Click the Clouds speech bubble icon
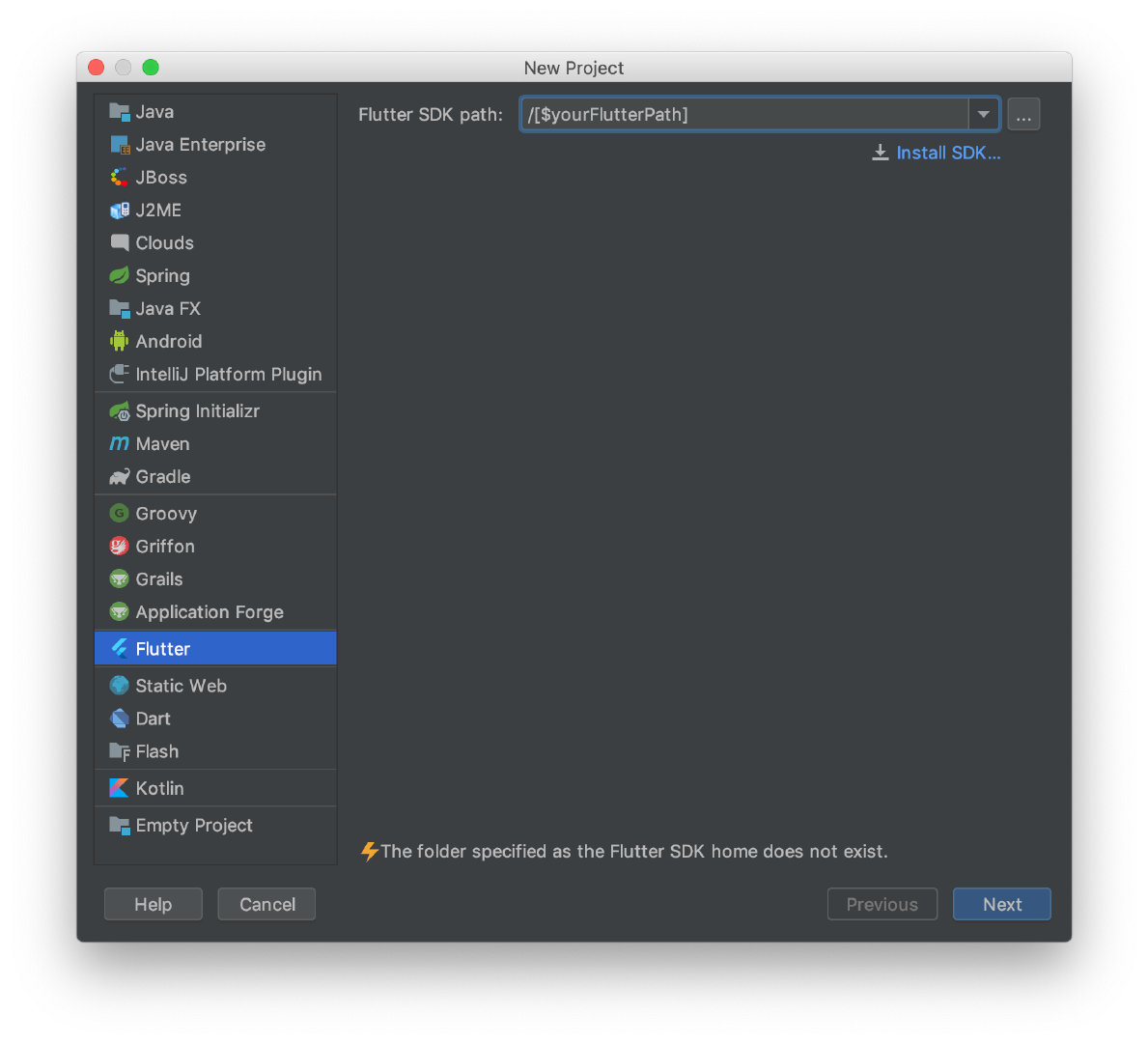 tap(120, 243)
